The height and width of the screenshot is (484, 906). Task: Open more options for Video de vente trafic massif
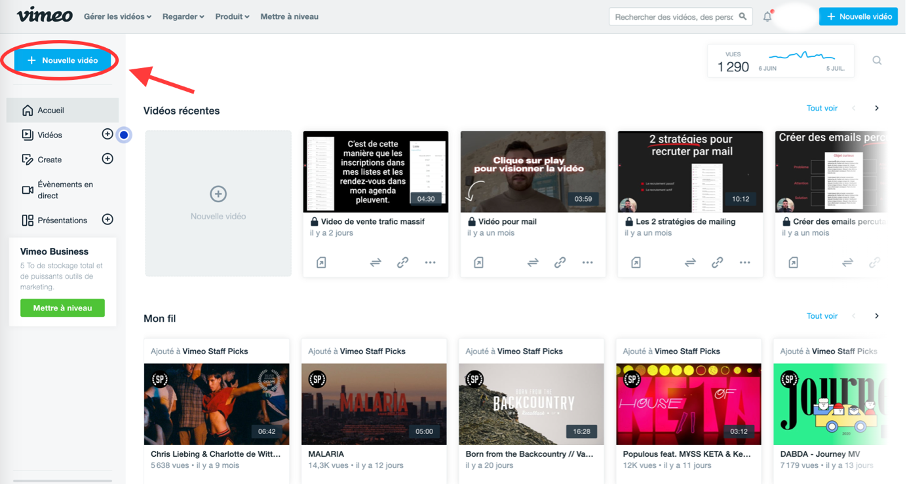pyautogui.click(x=430, y=263)
